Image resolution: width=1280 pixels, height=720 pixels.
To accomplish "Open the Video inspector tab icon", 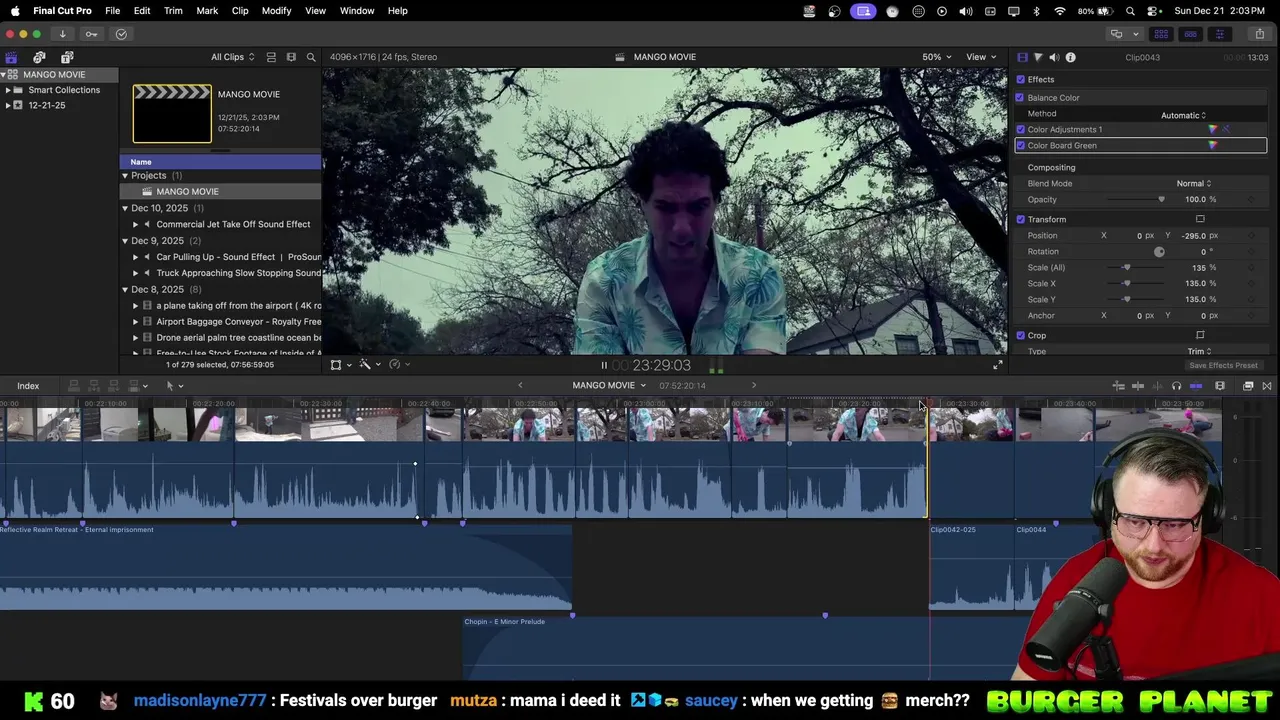I will pyautogui.click(x=1022, y=57).
